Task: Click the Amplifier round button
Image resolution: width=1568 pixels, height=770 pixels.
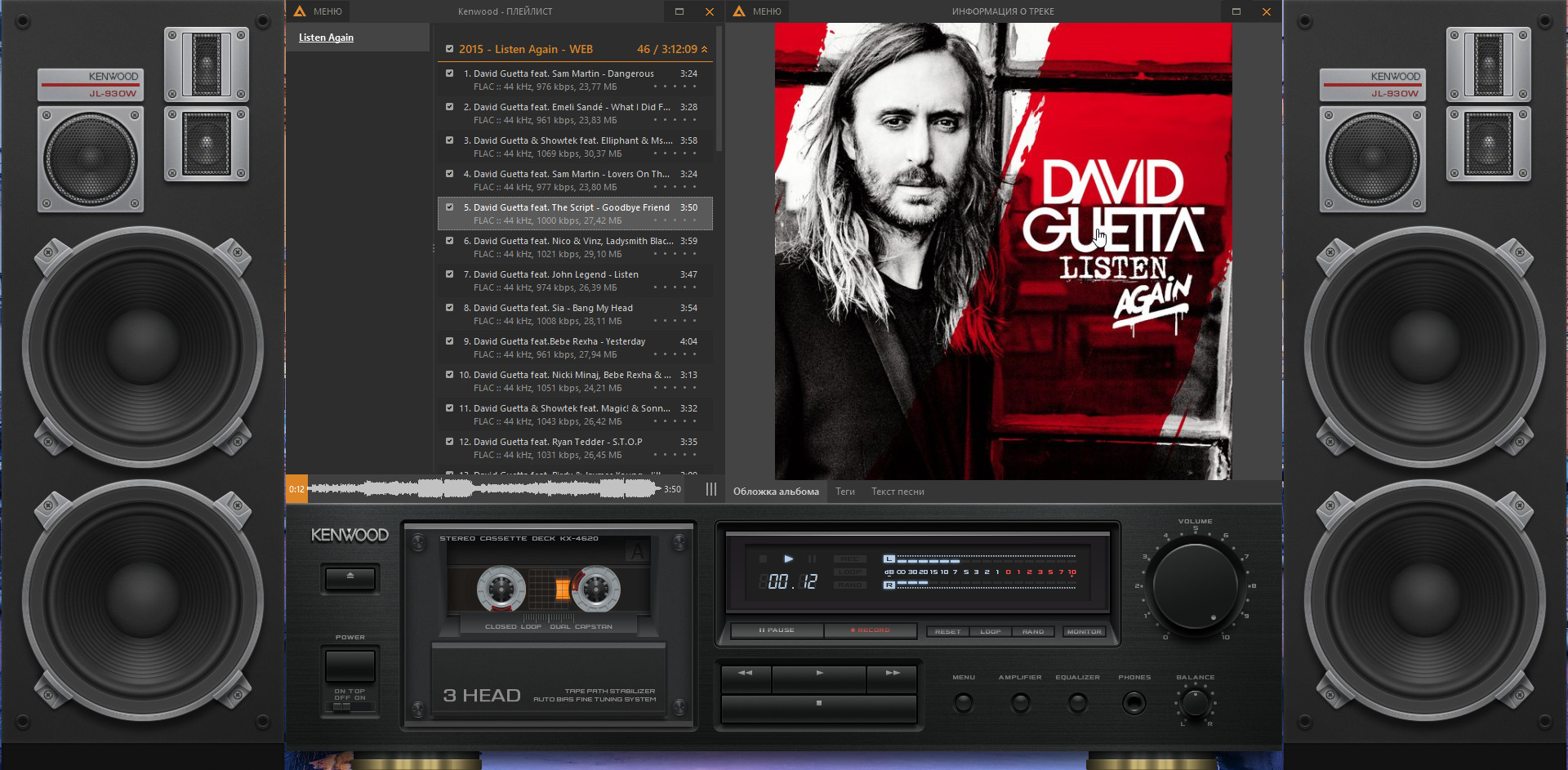Action: pyautogui.click(x=1020, y=702)
